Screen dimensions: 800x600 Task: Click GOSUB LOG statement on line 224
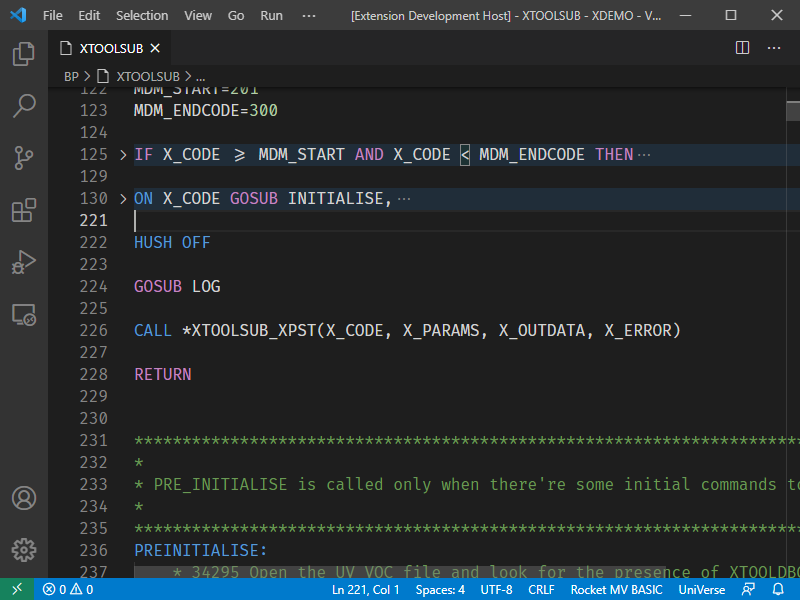pyautogui.click(x=177, y=286)
